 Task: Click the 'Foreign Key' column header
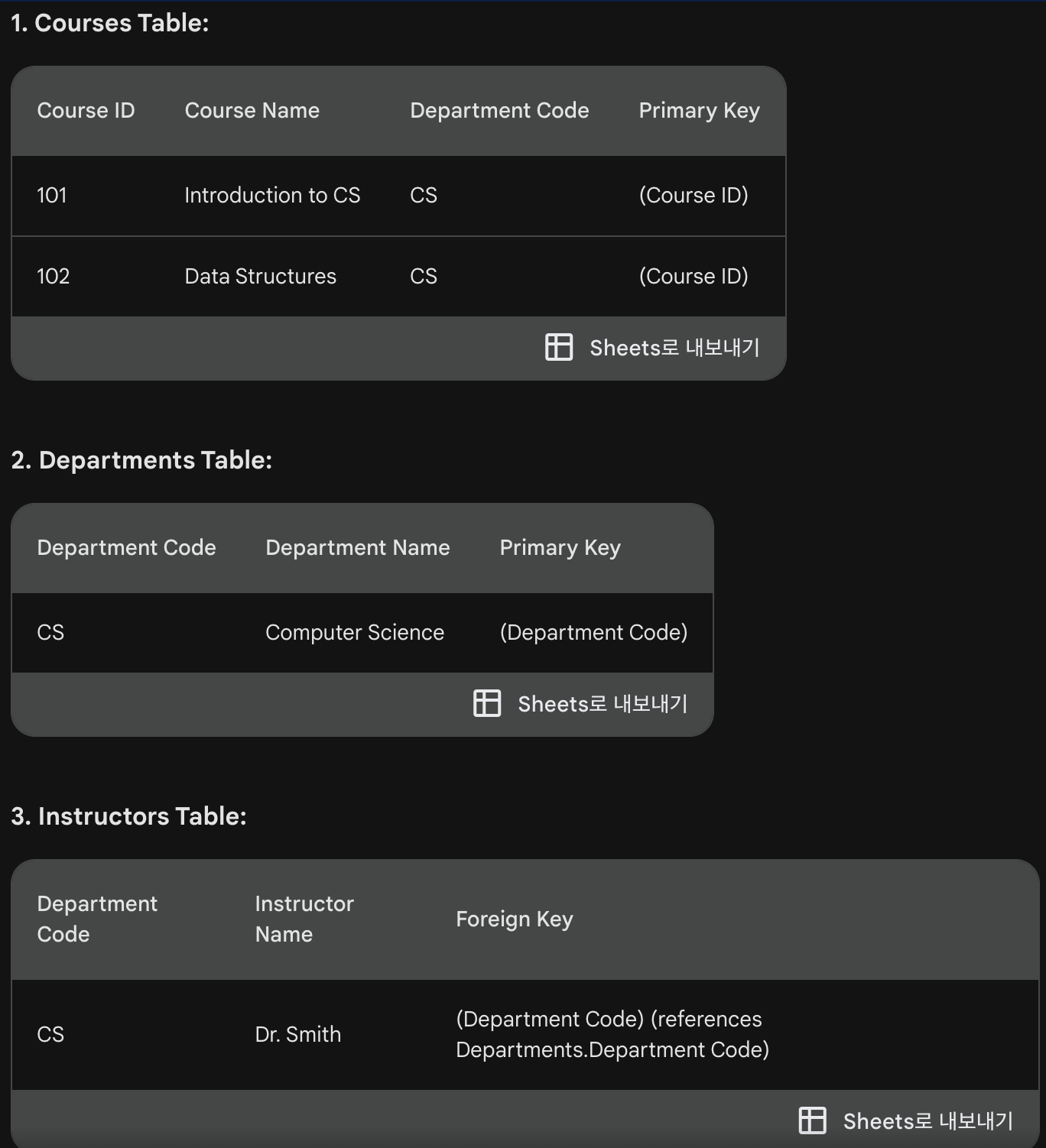pos(515,919)
